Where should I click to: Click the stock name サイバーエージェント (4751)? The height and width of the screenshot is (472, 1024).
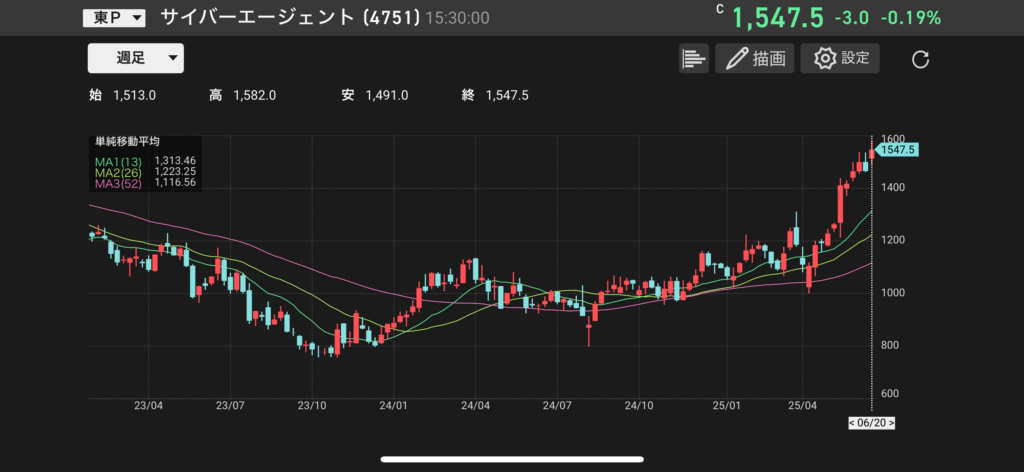pos(290,18)
